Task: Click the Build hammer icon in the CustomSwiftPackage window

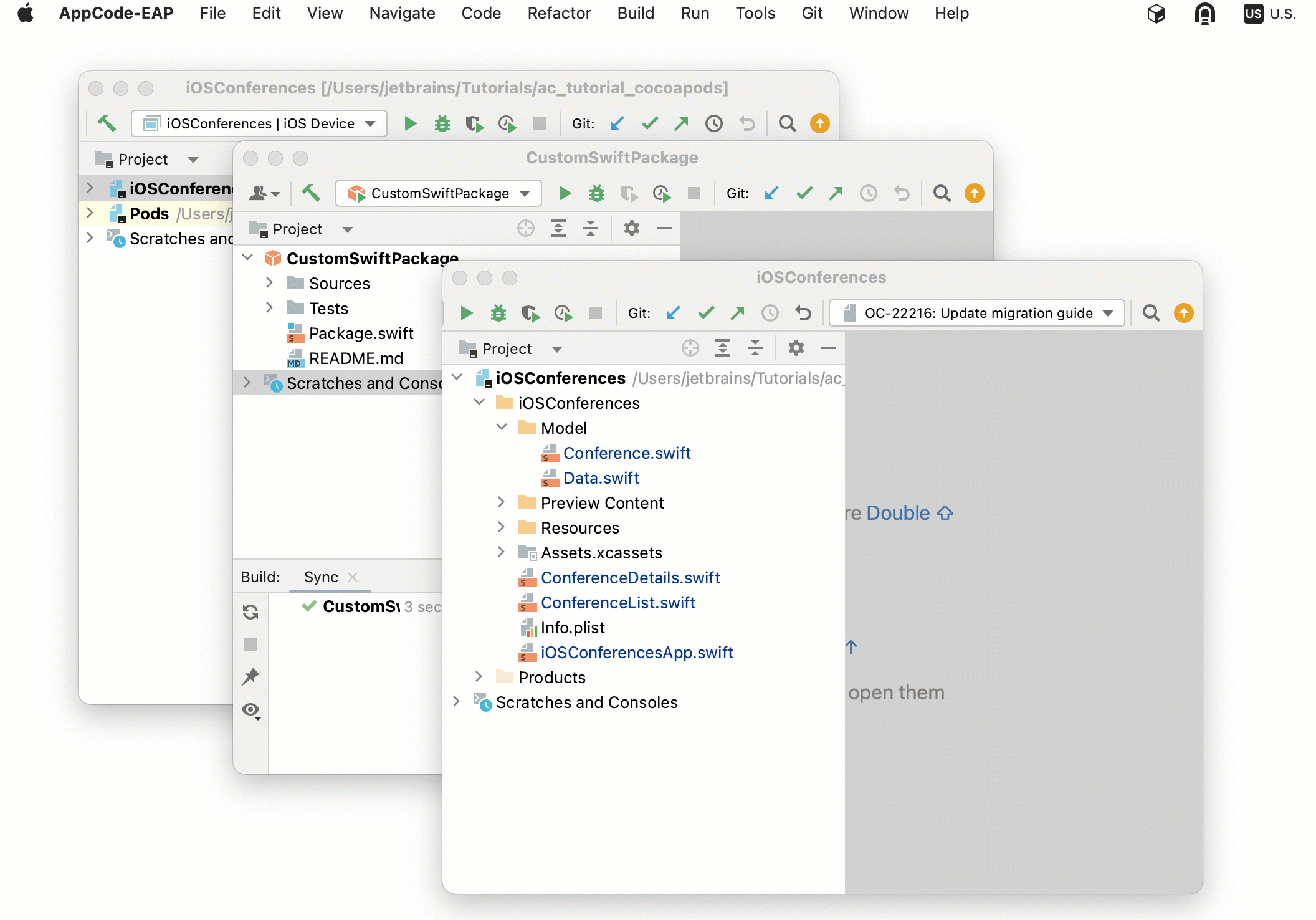Action: (311, 193)
